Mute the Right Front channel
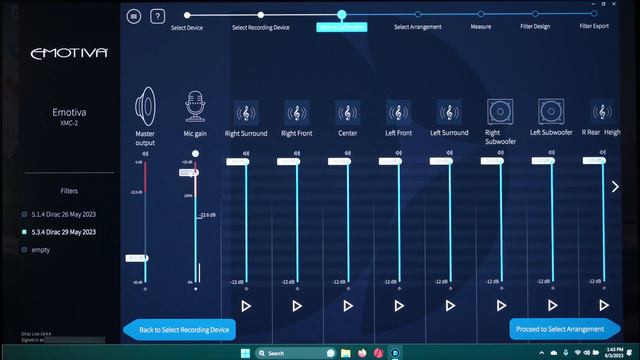Image resolution: width=640 pixels, height=360 pixels. coord(297,153)
